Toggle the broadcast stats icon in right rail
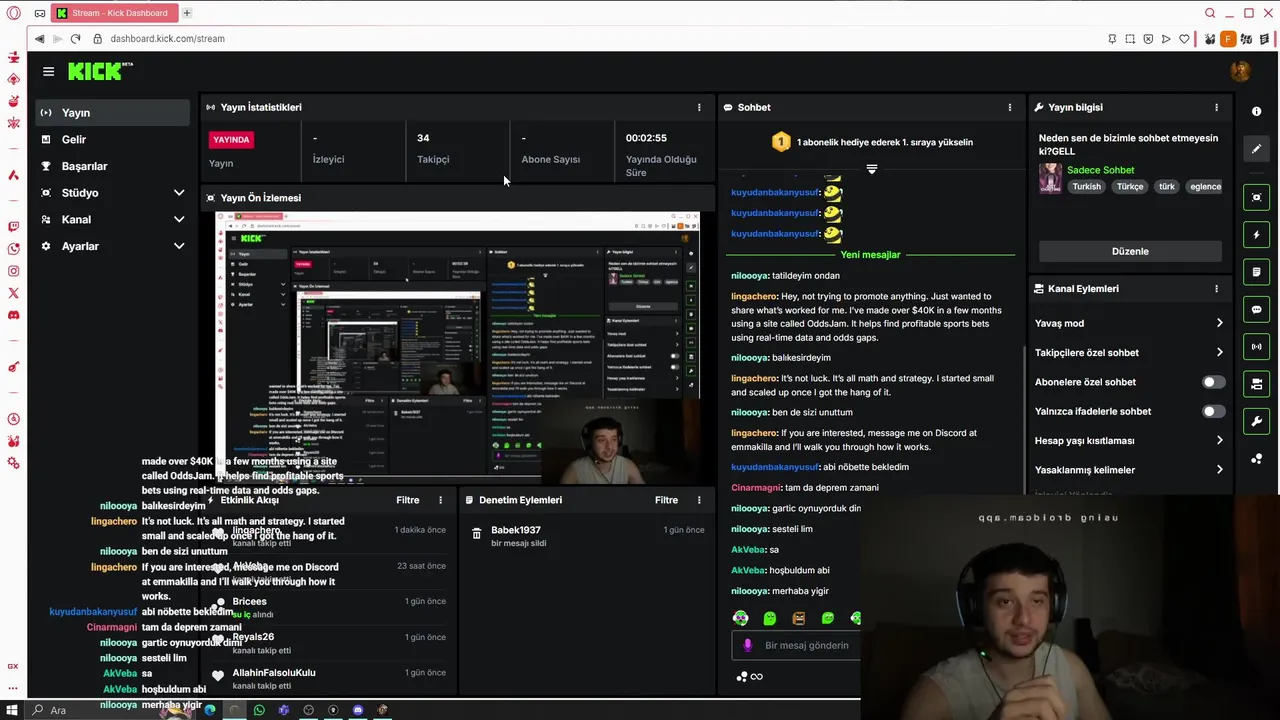The width and height of the screenshot is (1280, 720). coord(1257,347)
